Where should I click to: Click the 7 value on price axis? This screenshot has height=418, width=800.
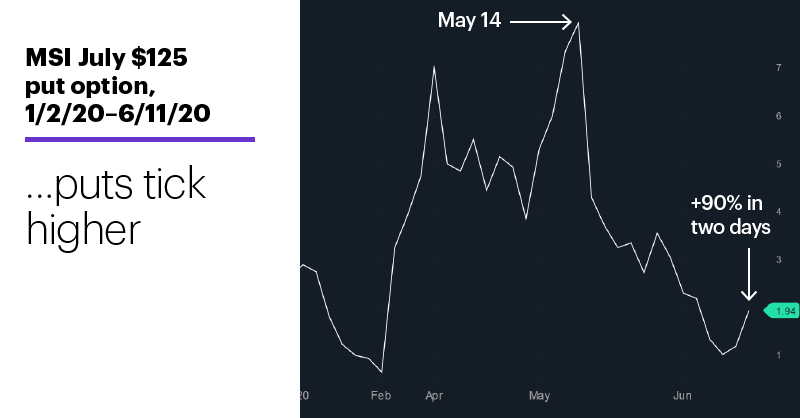coord(779,68)
